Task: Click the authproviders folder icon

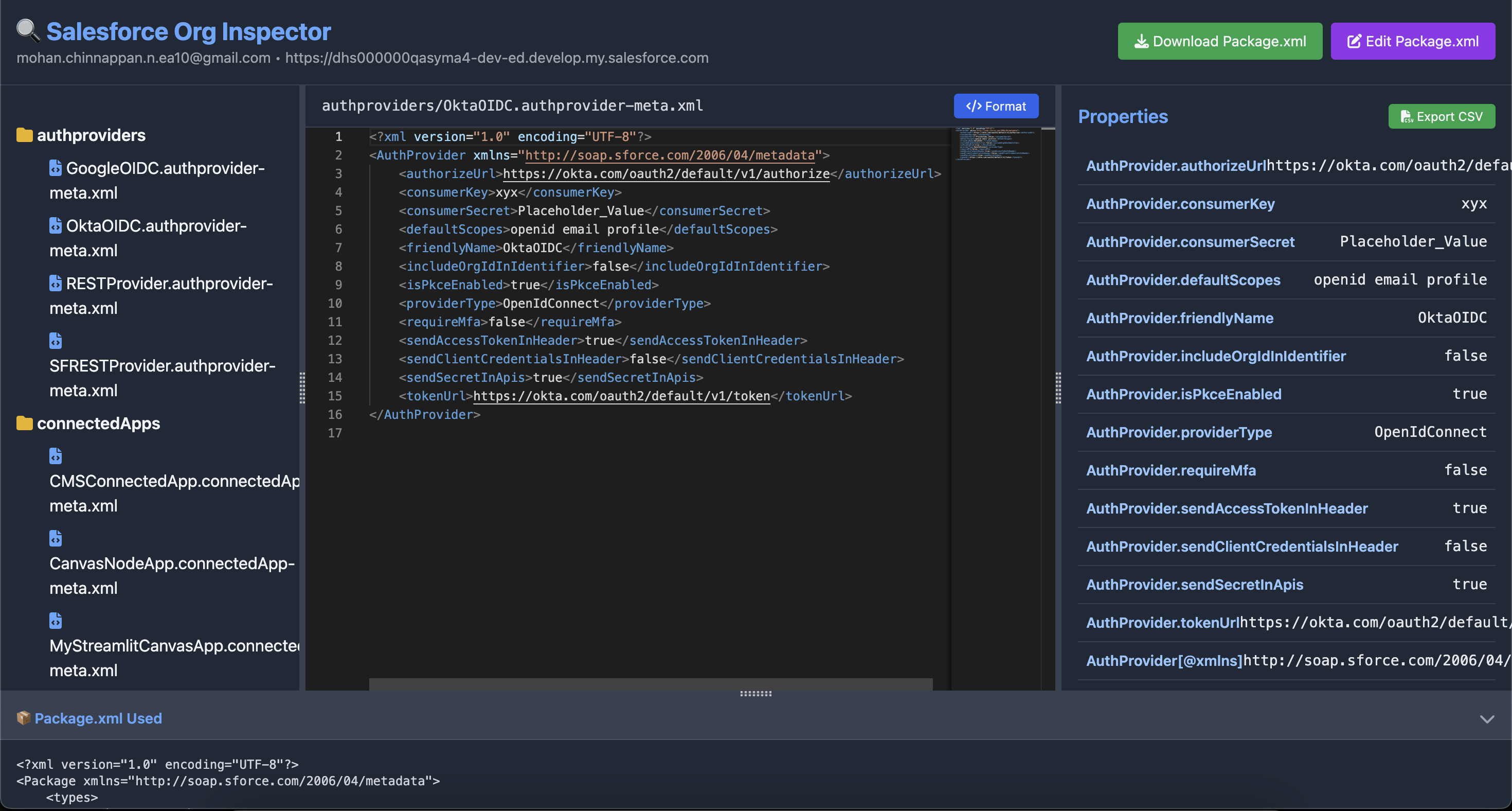Action: [24, 135]
